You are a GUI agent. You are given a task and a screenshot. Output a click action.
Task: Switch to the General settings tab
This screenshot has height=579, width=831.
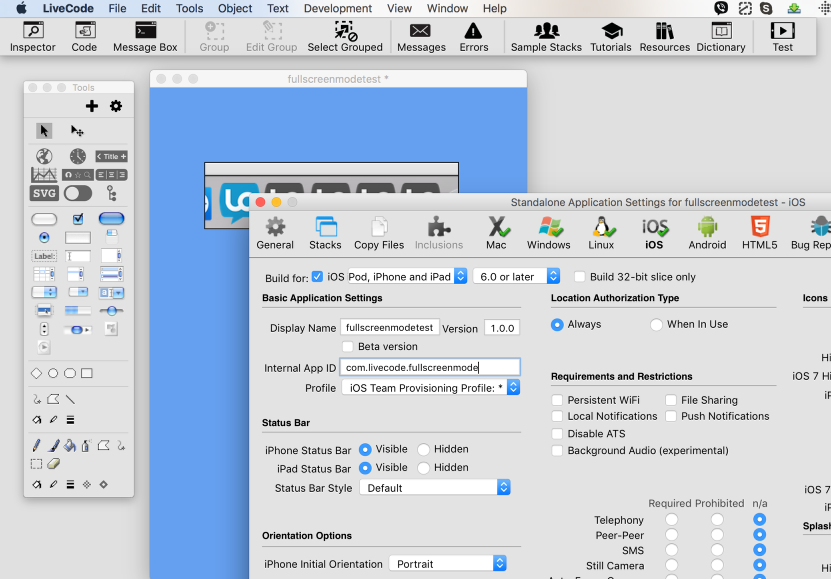point(275,233)
